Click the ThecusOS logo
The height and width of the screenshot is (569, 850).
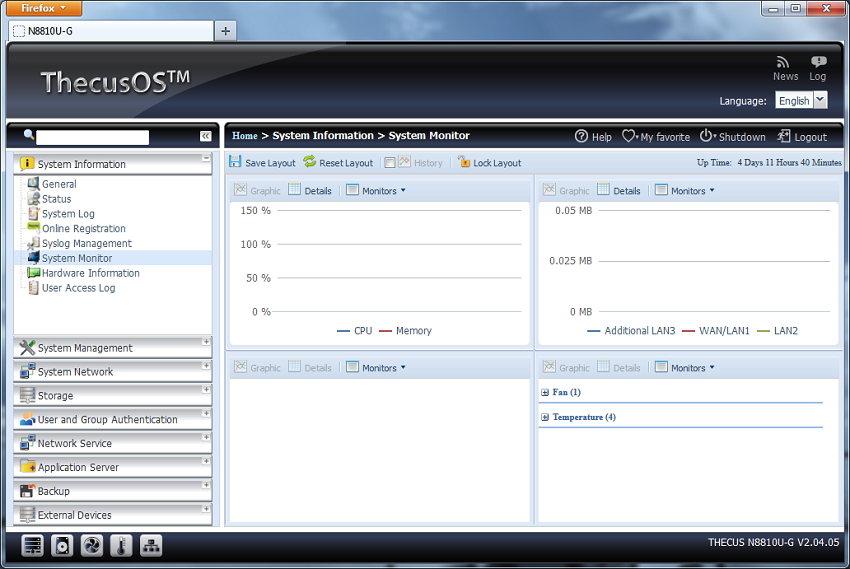tap(115, 81)
